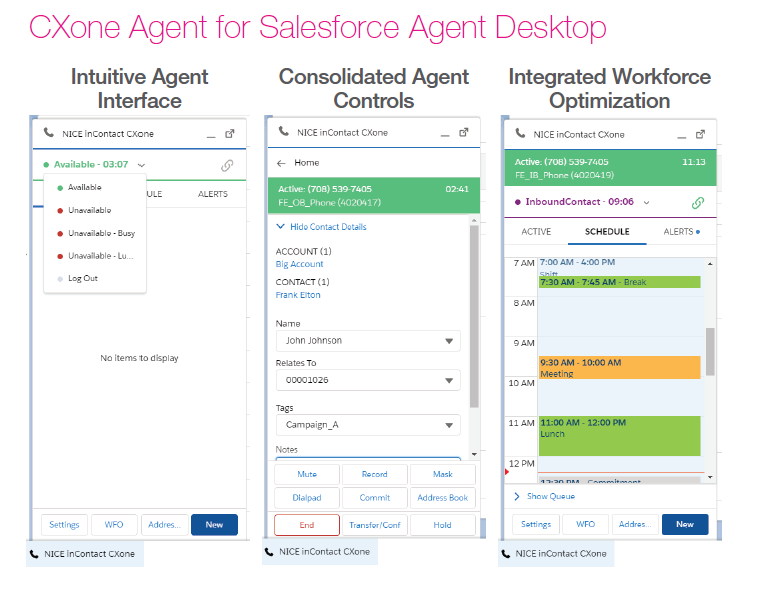Expand the InboundContact status dropdown
This screenshot has width=762, height=590.
(646, 203)
